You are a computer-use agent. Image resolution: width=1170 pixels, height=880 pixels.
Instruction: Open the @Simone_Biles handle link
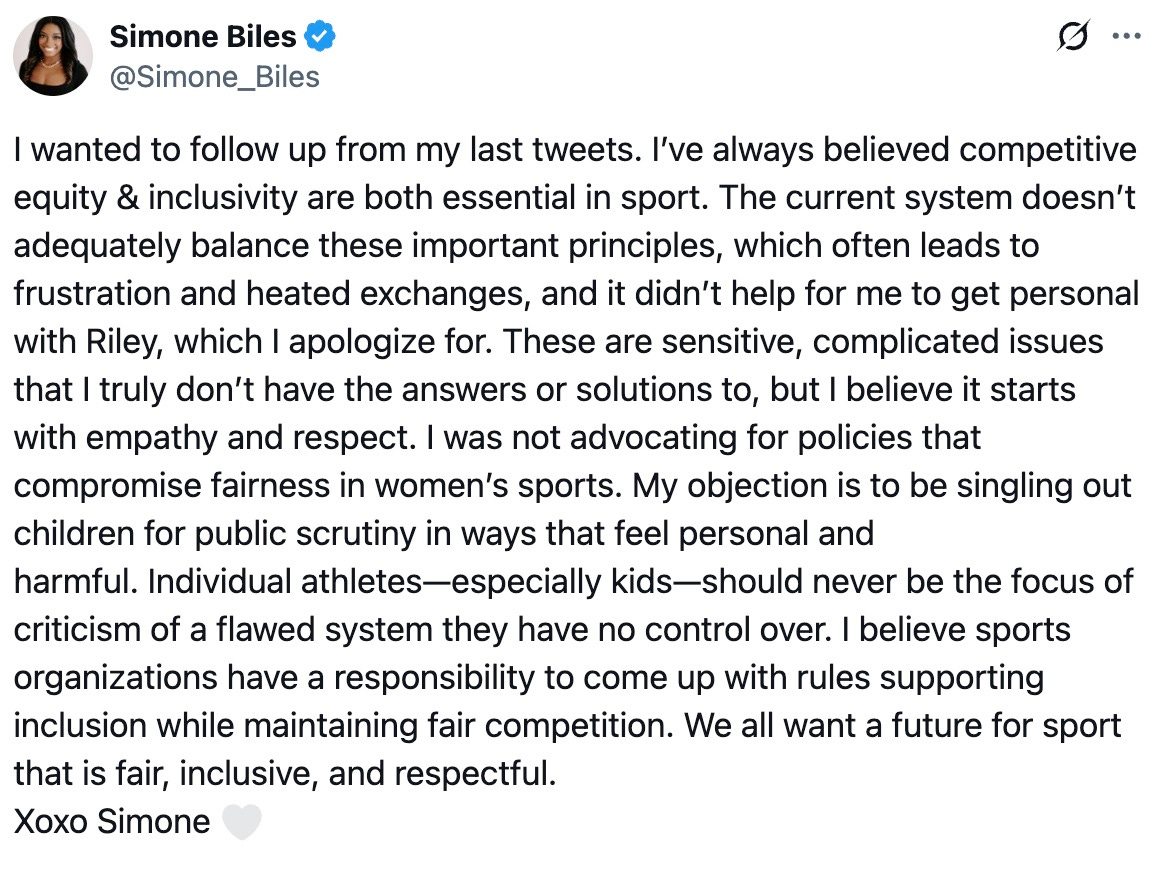tap(214, 76)
